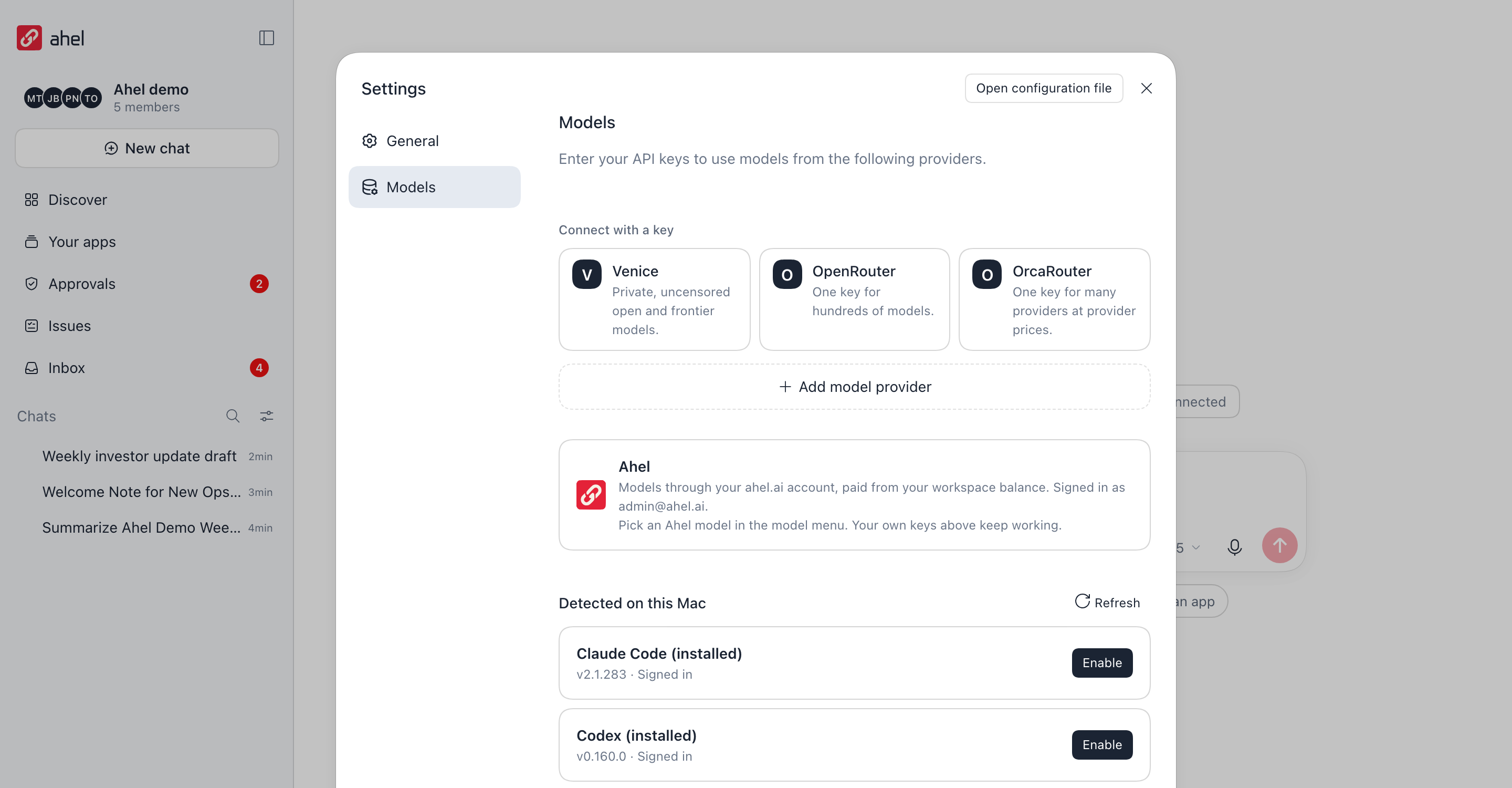
Task: Collapse the sidebar with panel icon
Action: [x=267, y=38]
